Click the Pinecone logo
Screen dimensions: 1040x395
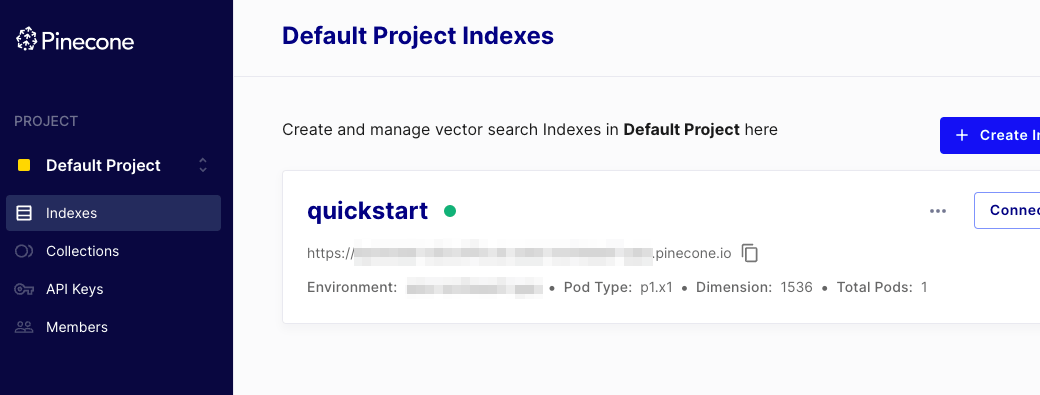[75, 40]
